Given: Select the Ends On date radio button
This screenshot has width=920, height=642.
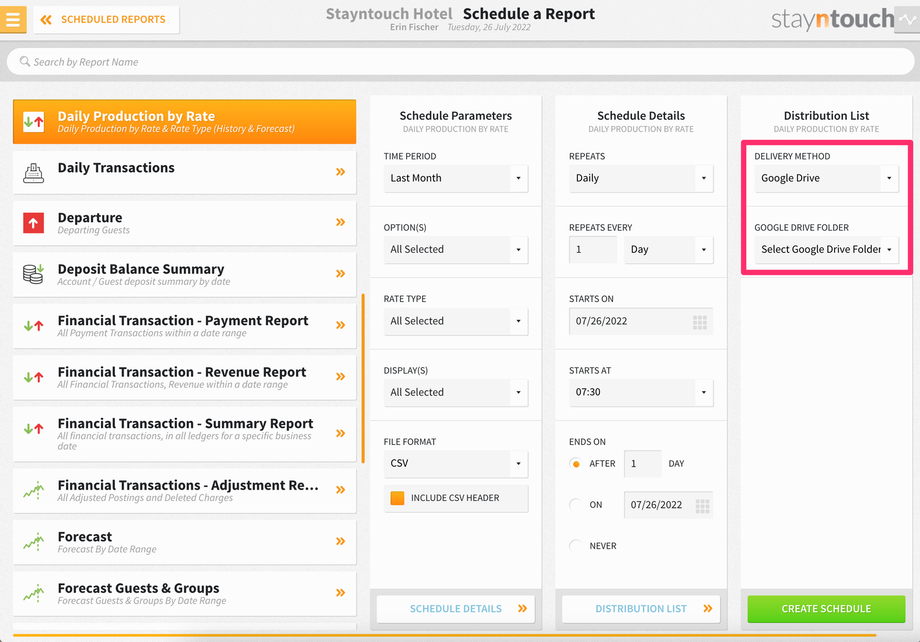Looking at the screenshot, I should coord(576,505).
